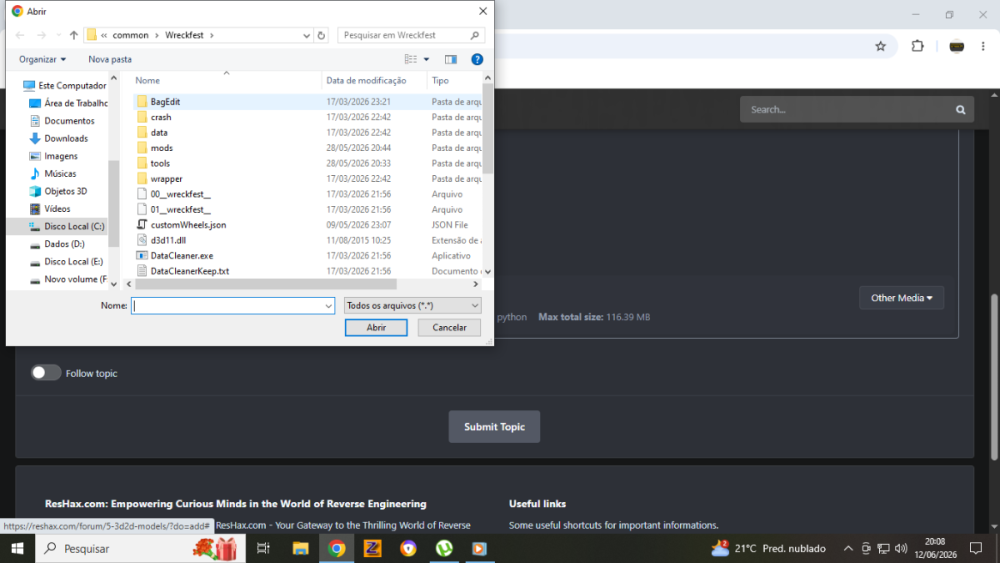Image resolution: width=1000 pixels, height=563 pixels.
Task: Click the common breadcrumb in the path
Action: tap(130, 35)
